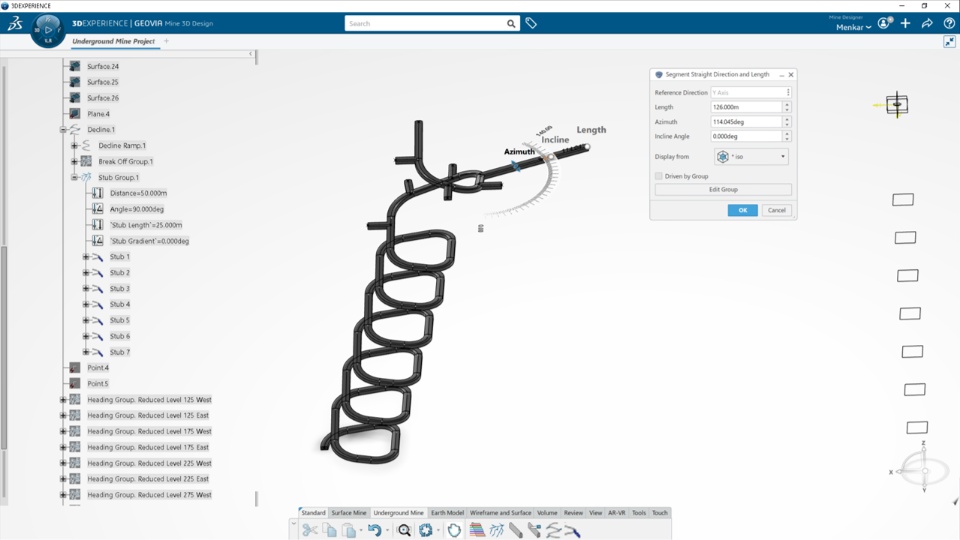Expand the Stub 1 tree node
Image resolution: width=960 pixels, height=540 pixels.
click(86, 257)
